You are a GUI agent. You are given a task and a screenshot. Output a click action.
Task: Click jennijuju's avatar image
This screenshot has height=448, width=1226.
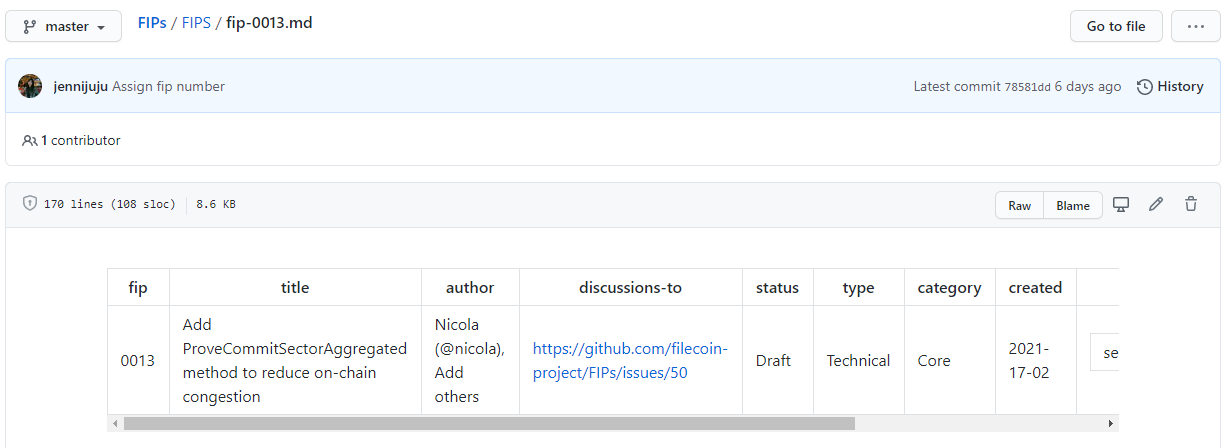[x=30, y=86]
